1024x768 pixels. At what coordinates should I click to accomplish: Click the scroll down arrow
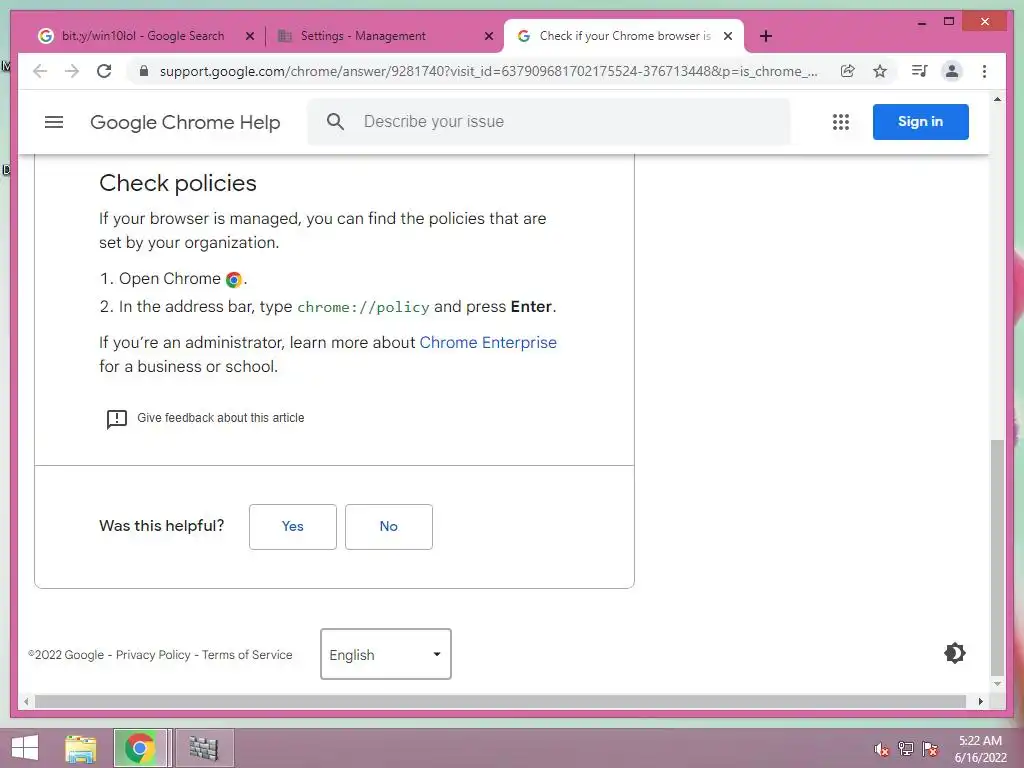997,684
